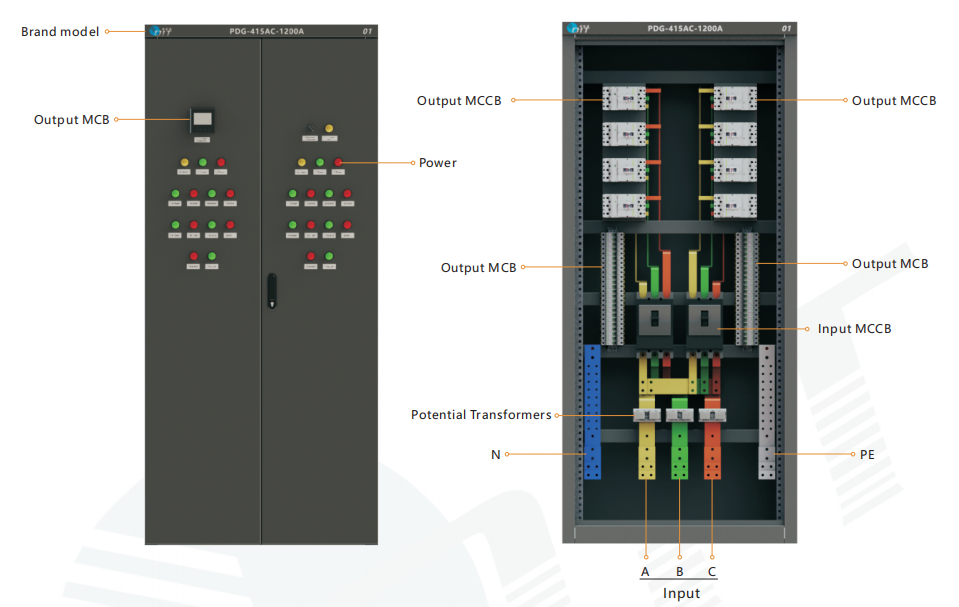The height and width of the screenshot is (607, 959).
Task: Click the blue N neutral busbar
Action: (x=592, y=412)
